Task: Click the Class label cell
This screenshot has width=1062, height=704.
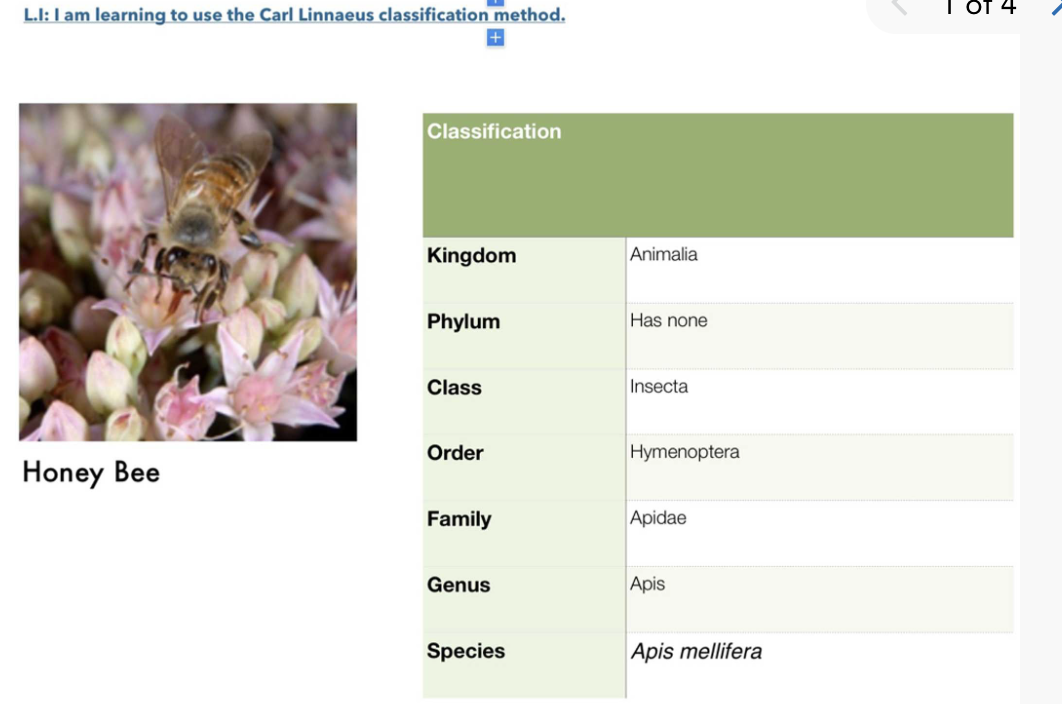Action: click(524, 402)
